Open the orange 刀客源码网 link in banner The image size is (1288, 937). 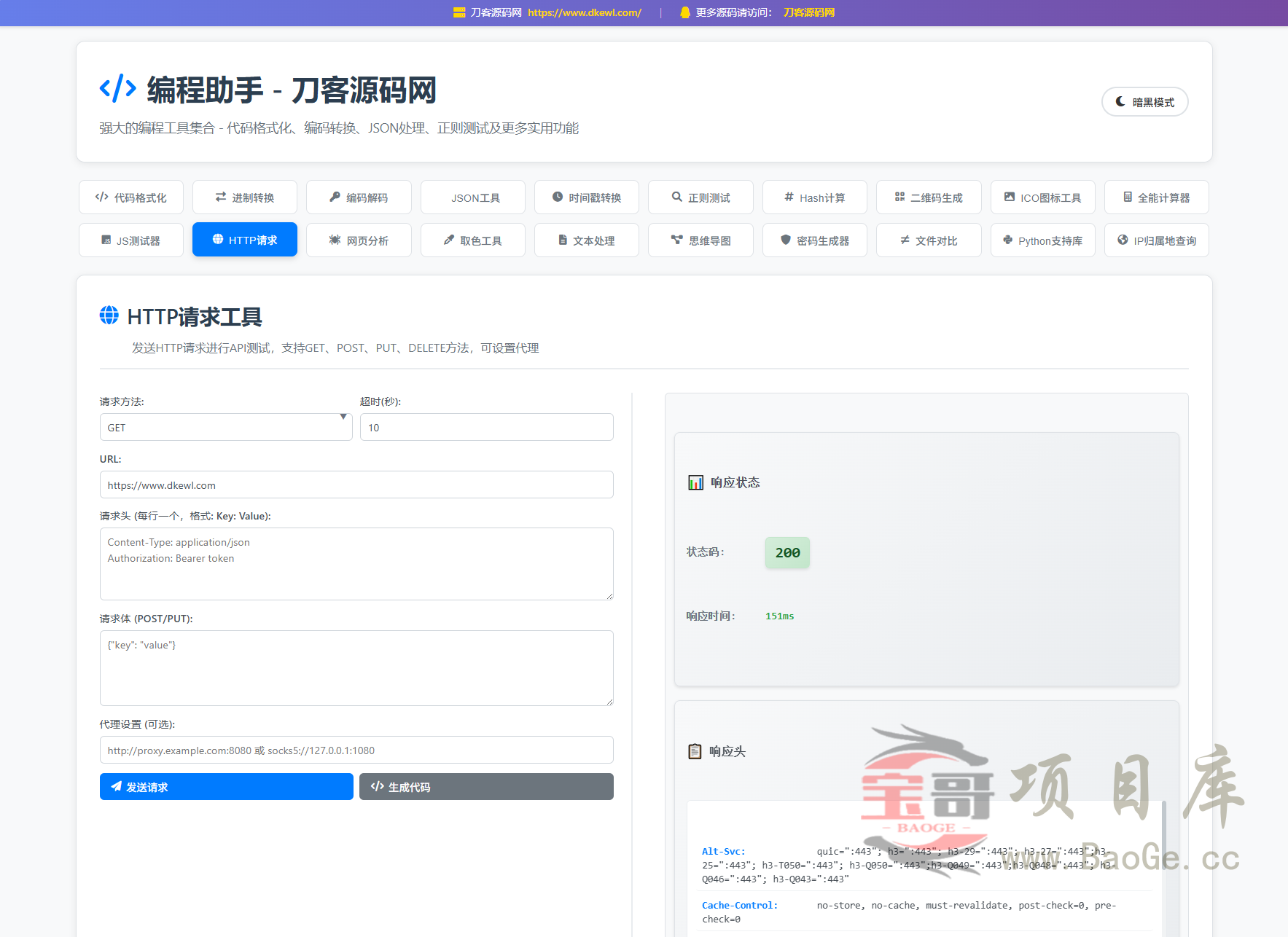pyautogui.click(x=809, y=12)
